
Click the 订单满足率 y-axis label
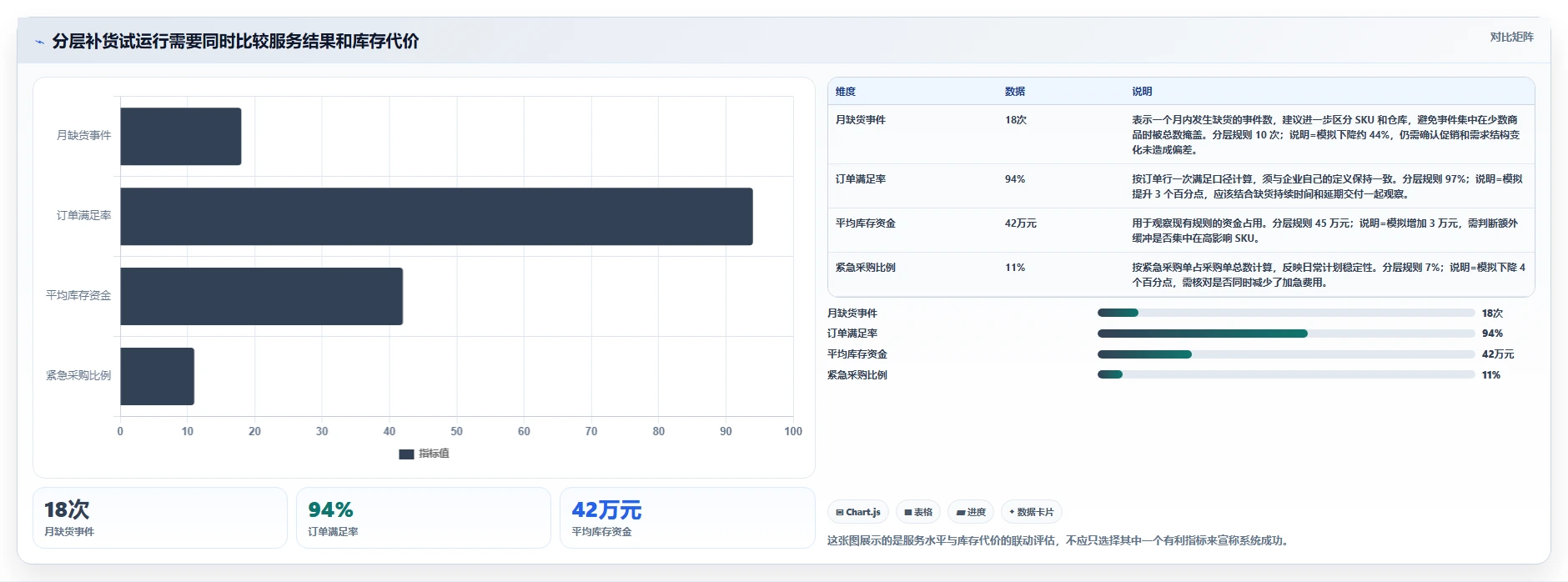click(83, 216)
